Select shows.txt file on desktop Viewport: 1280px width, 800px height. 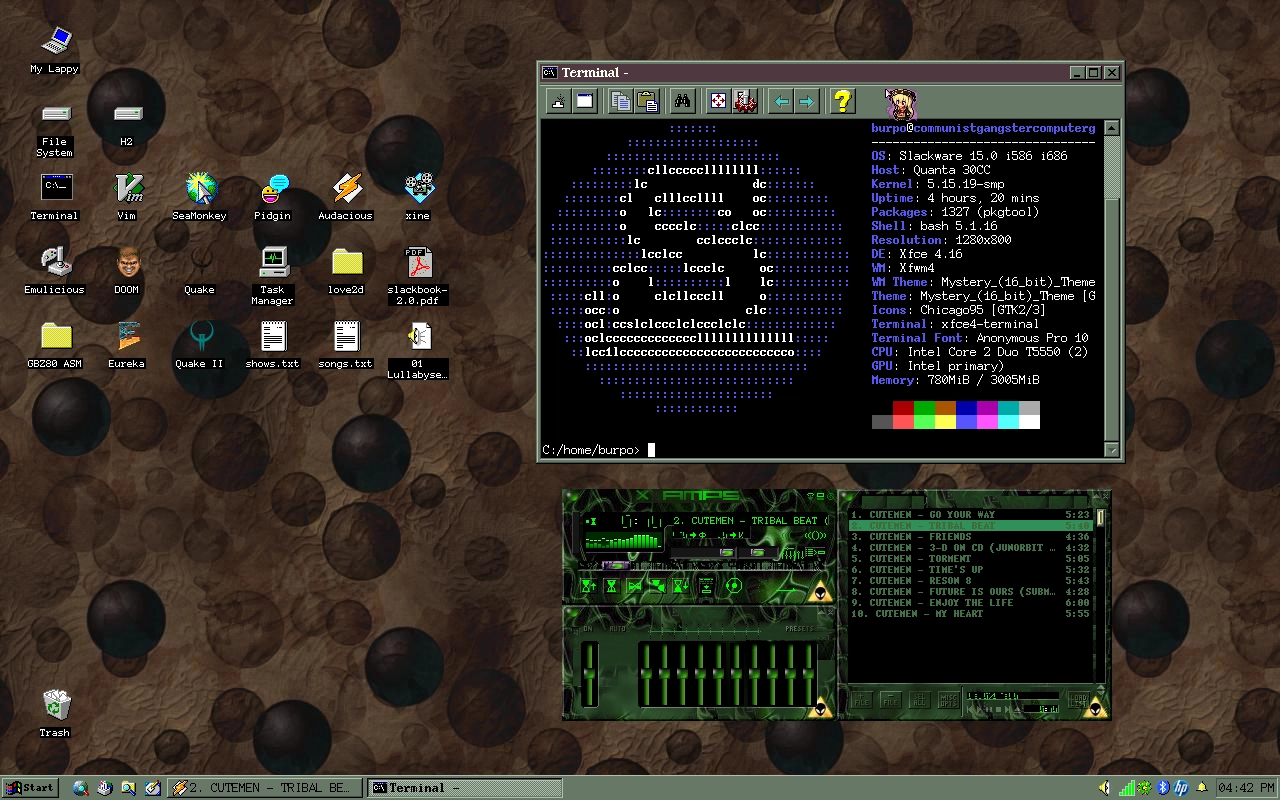tap(272, 344)
